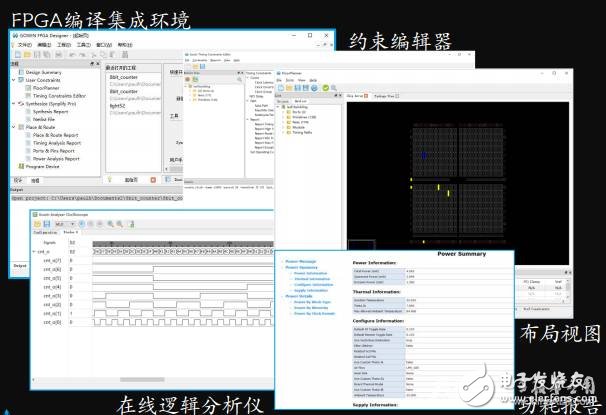Click the save icon in GOWIN toolbar
The width and height of the screenshot is (606, 415).
pos(37,56)
